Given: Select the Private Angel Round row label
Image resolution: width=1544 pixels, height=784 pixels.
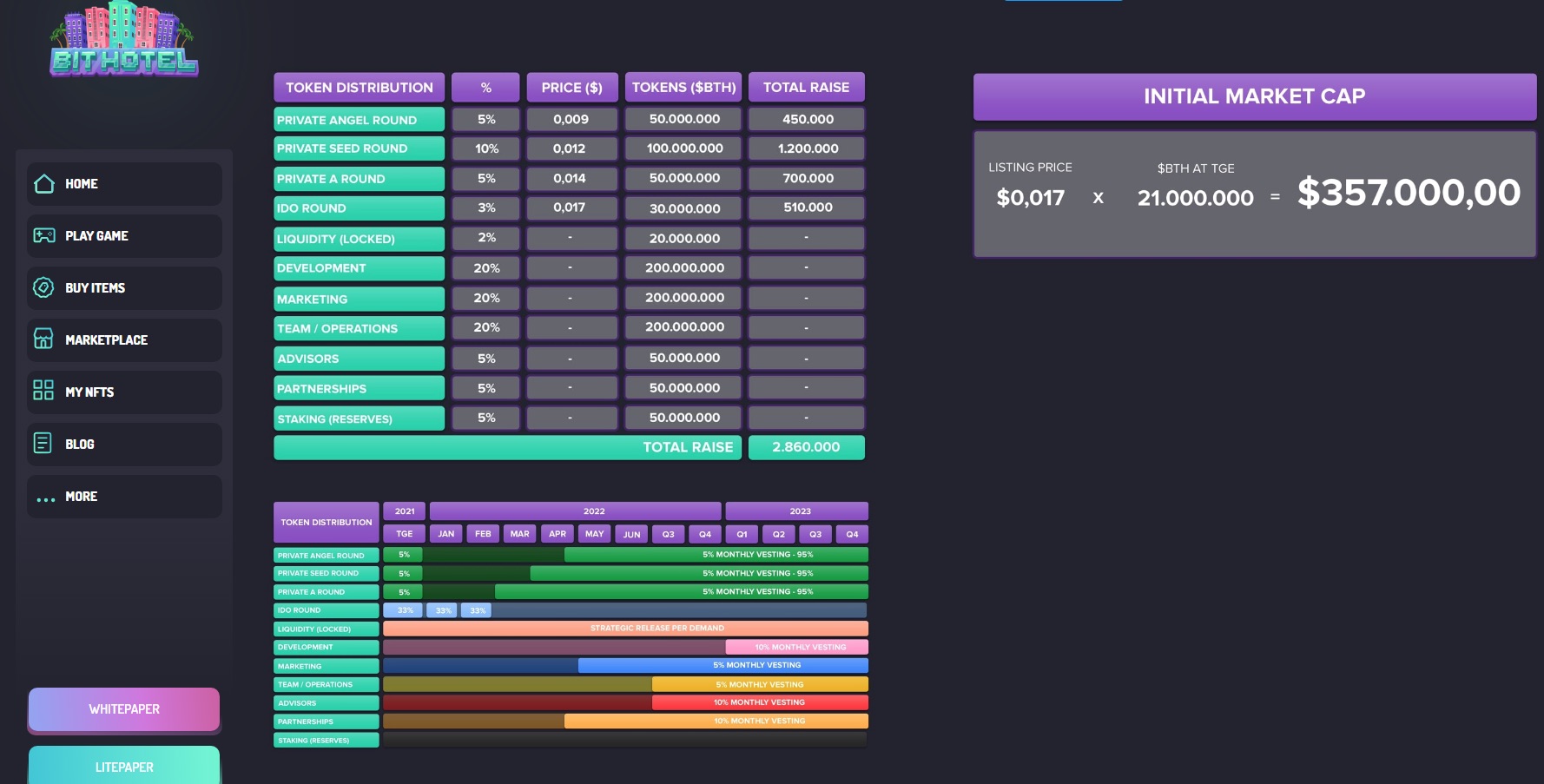Looking at the screenshot, I should coord(359,120).
